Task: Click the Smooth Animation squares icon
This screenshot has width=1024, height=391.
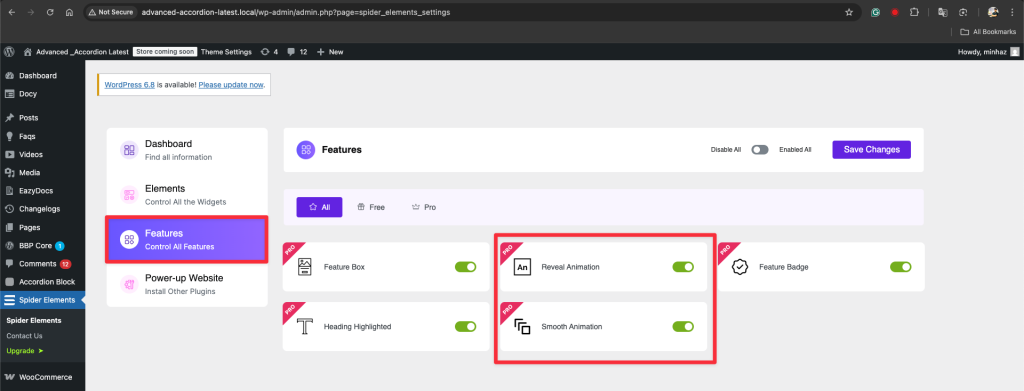Action: pyautogui.click(x=522, y=326)
